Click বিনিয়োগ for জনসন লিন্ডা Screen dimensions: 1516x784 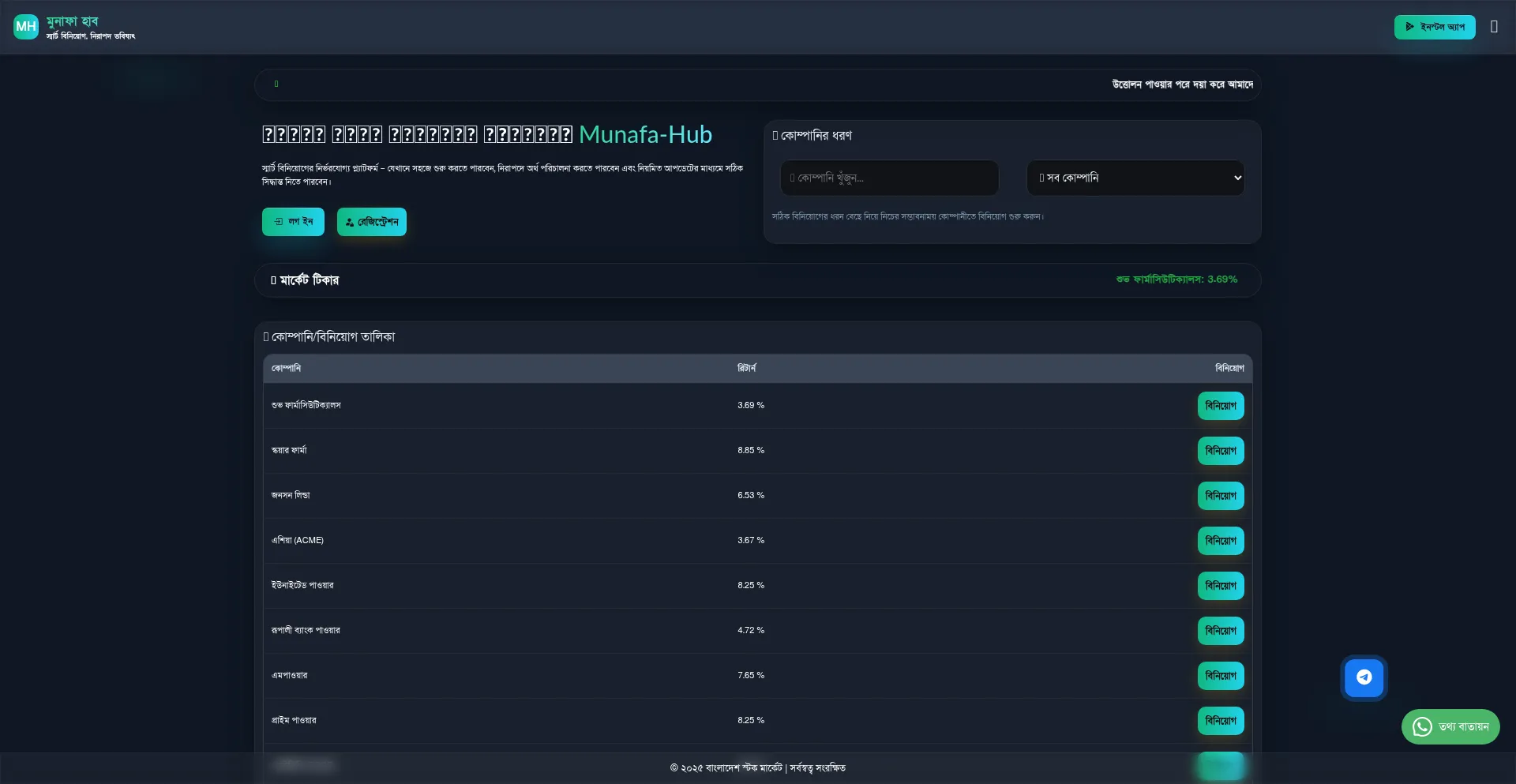tap(1220, 496)
